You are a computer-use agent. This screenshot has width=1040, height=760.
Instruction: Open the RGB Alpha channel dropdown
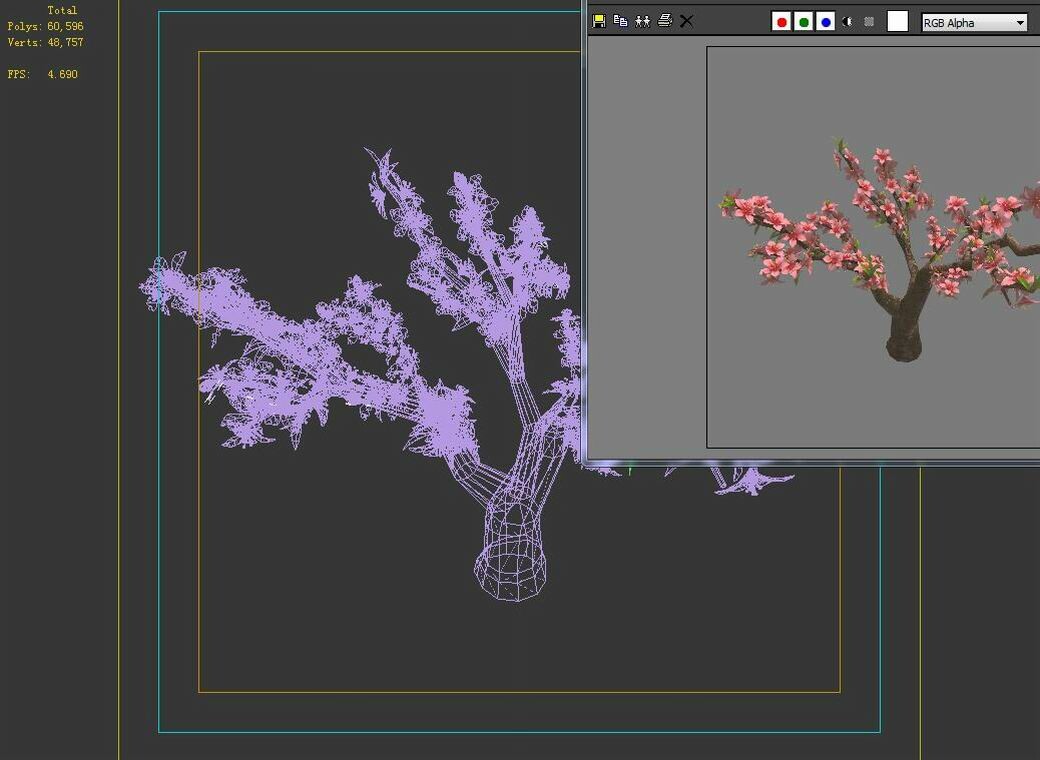(x=970, y=22)
